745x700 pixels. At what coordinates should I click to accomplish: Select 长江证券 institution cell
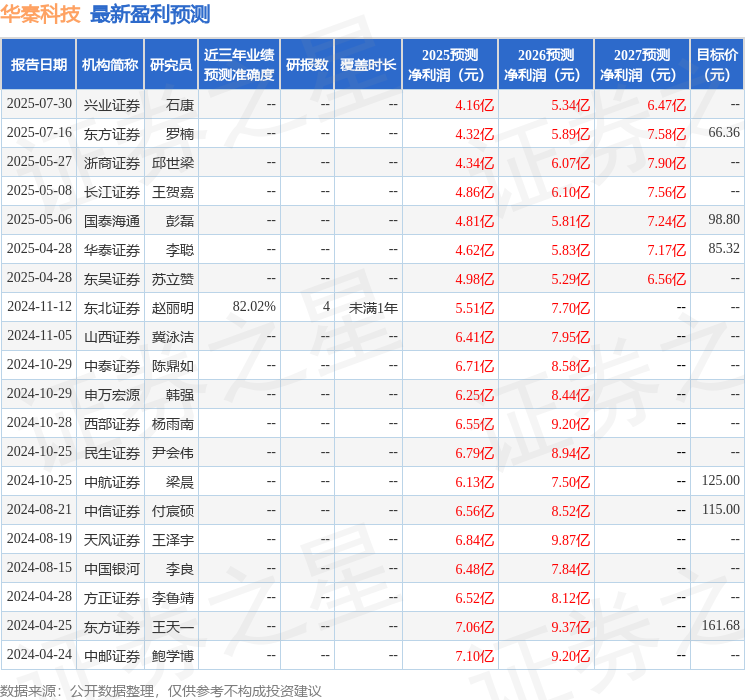(112, 192)
